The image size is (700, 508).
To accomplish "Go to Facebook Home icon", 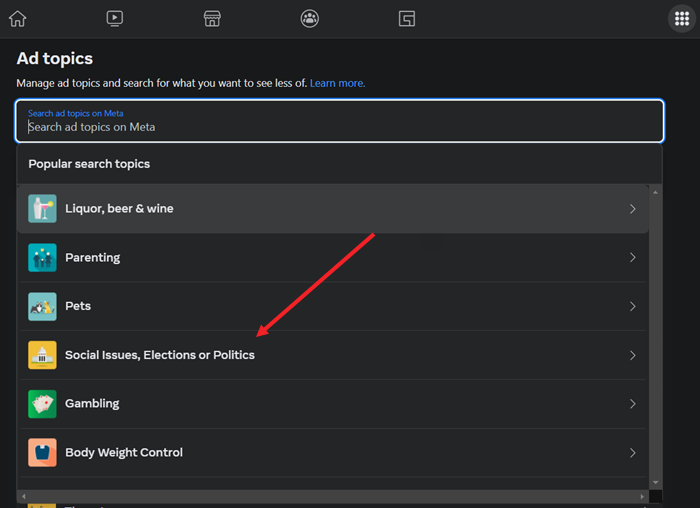I will (x=17, y=18).
